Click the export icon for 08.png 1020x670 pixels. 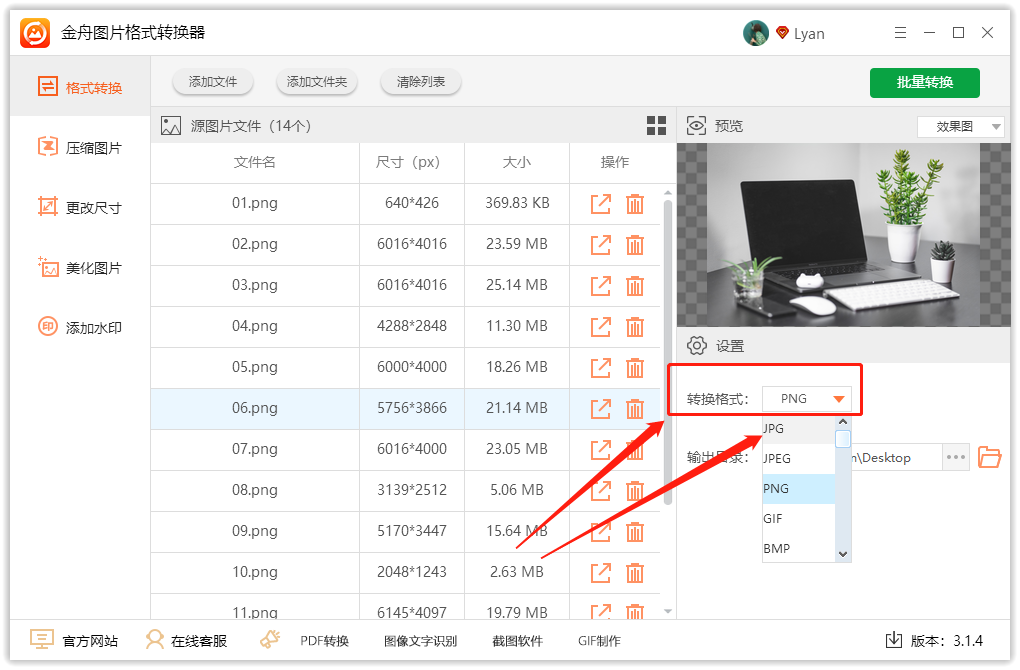(x=600, y=490)
